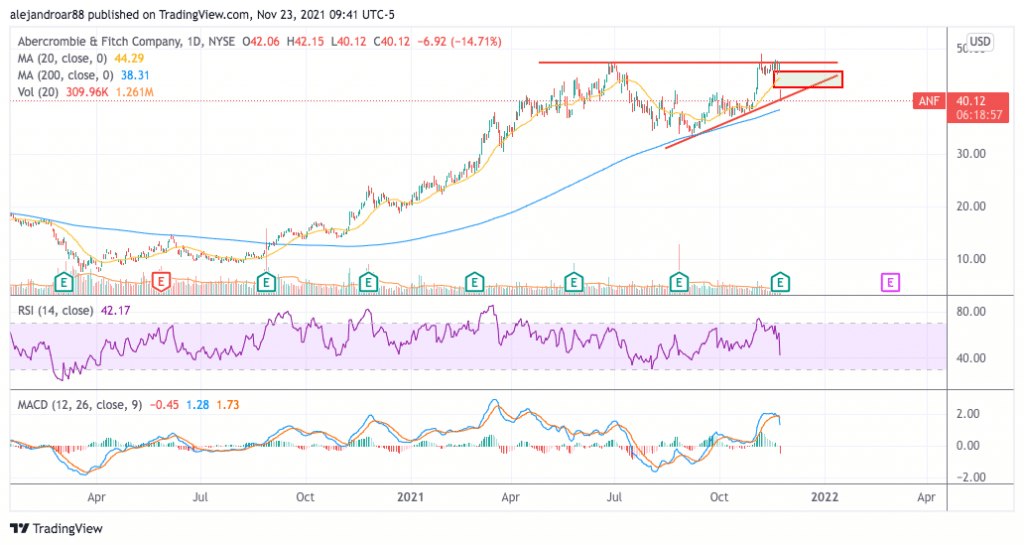This screenshot has width=1024, height=546.
Task: Open the green earnings marker before April 2020
Action: coord(63,282)
